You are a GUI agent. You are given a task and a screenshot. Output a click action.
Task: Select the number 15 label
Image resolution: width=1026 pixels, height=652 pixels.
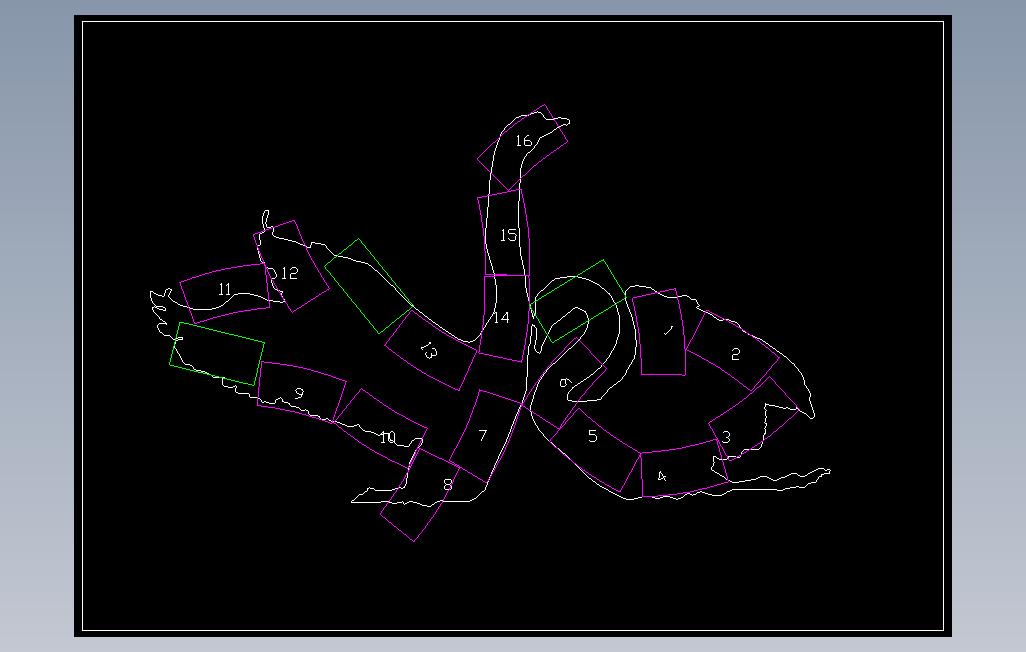pyautogui.click(x=508, y=234)
